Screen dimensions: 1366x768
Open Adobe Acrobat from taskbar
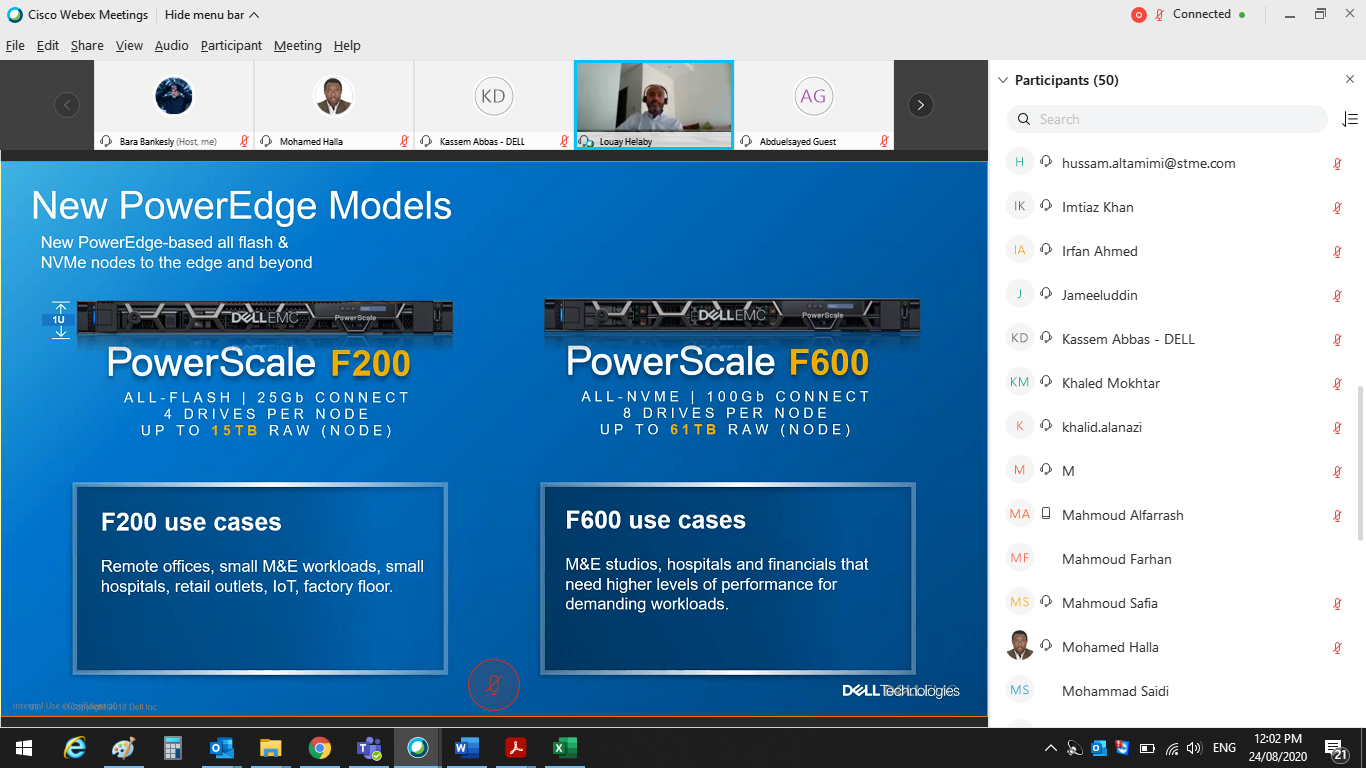(516, 748)
